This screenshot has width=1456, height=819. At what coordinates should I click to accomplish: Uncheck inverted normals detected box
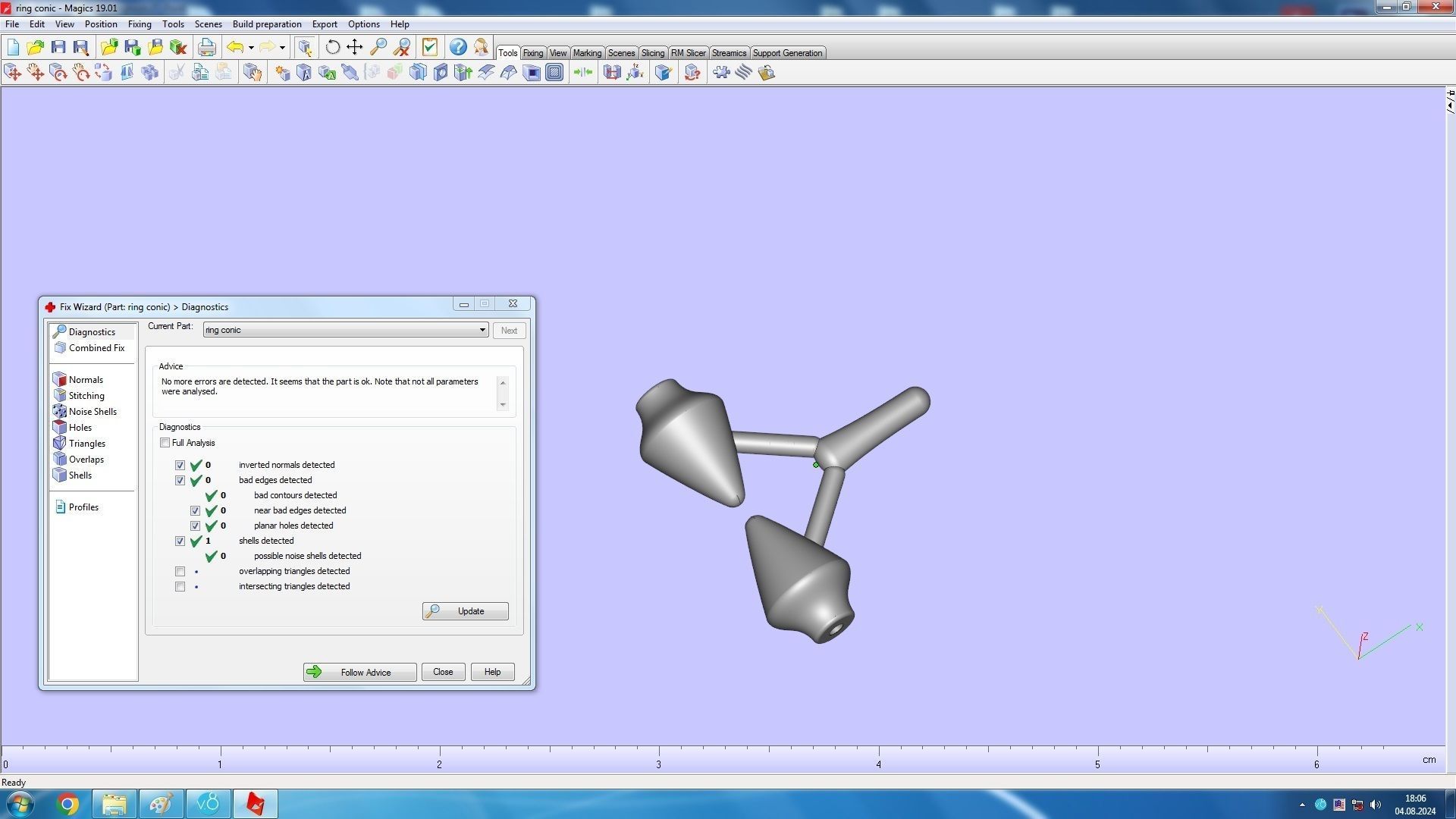[180, 466]
